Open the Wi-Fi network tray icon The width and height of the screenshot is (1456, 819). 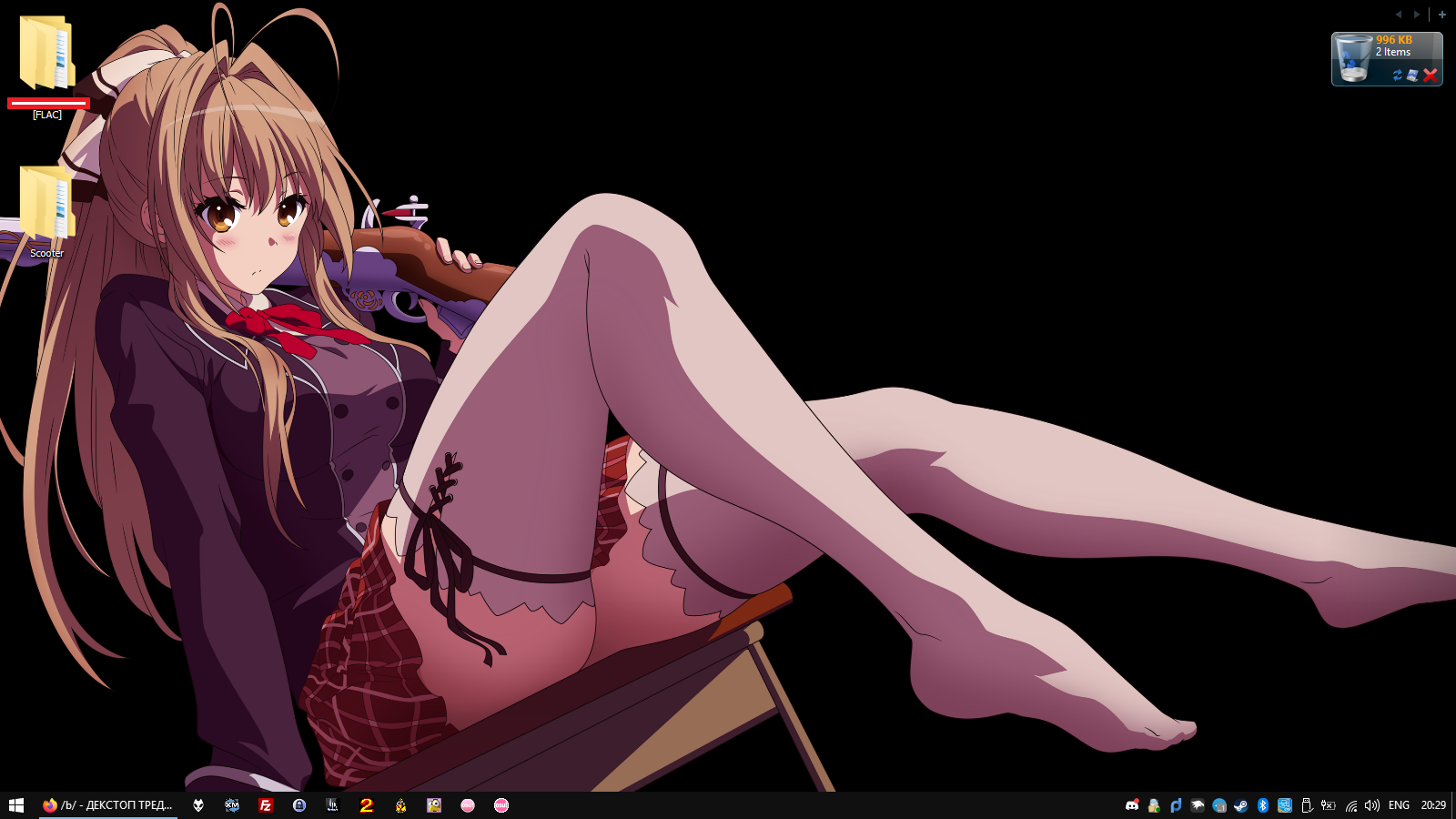point(1351,805)
